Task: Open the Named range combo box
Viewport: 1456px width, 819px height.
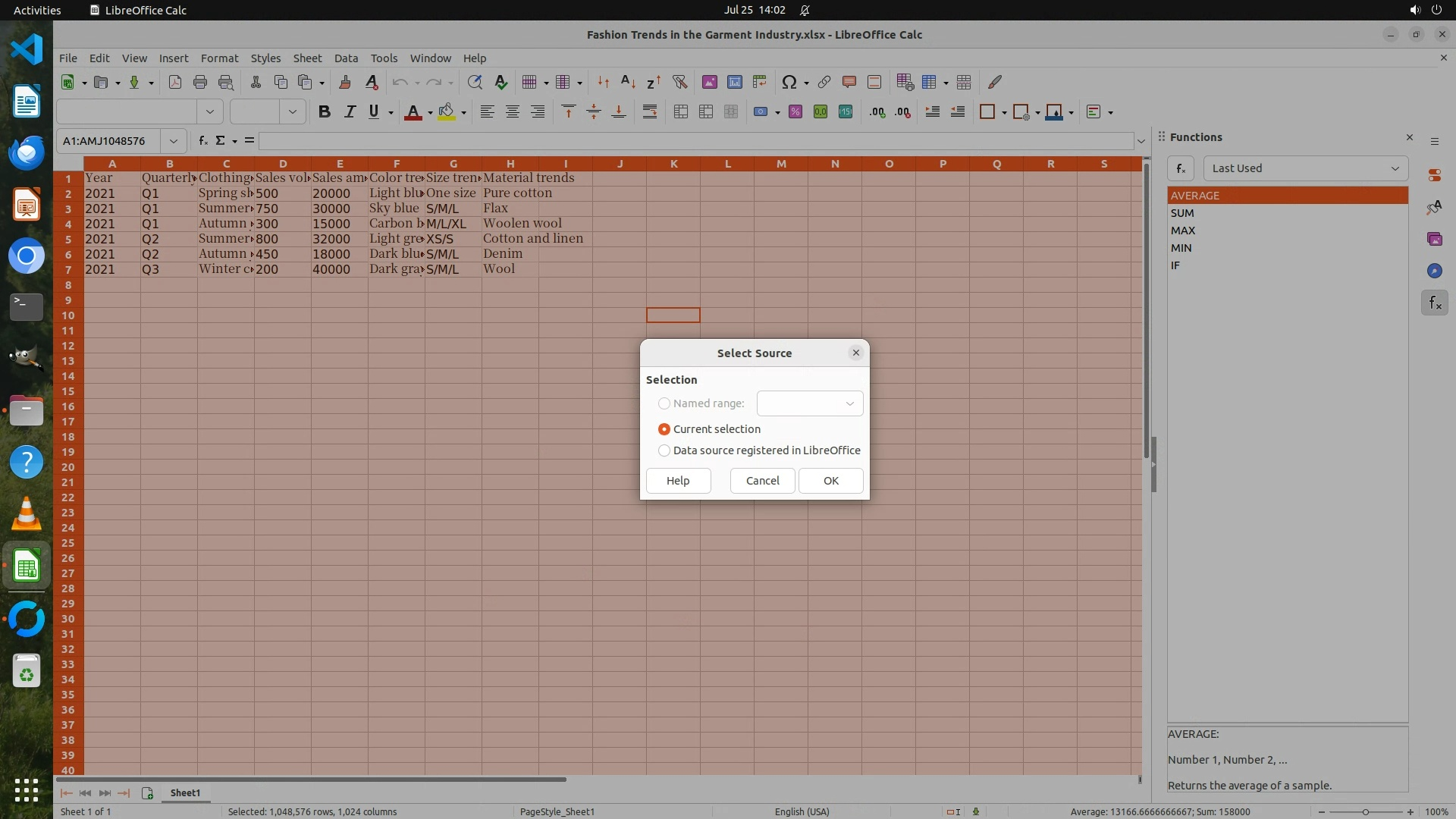Action: point(809,403)
